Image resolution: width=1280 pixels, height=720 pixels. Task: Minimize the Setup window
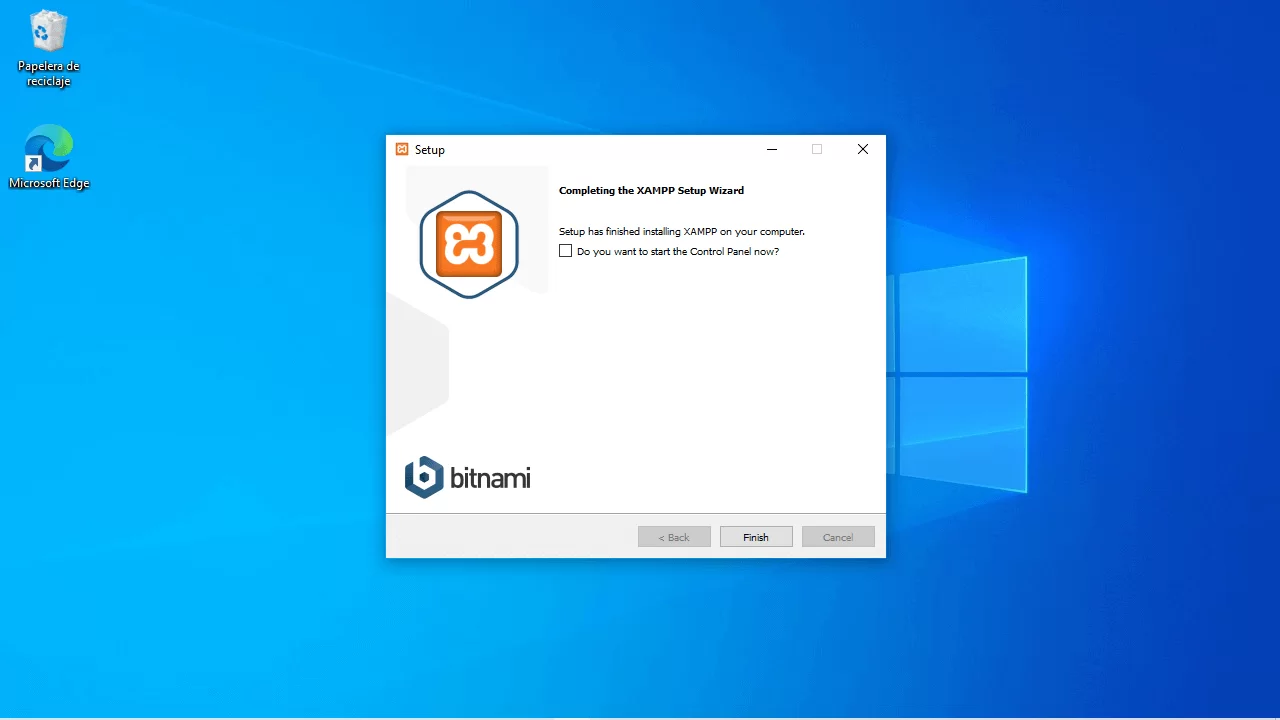772,149
